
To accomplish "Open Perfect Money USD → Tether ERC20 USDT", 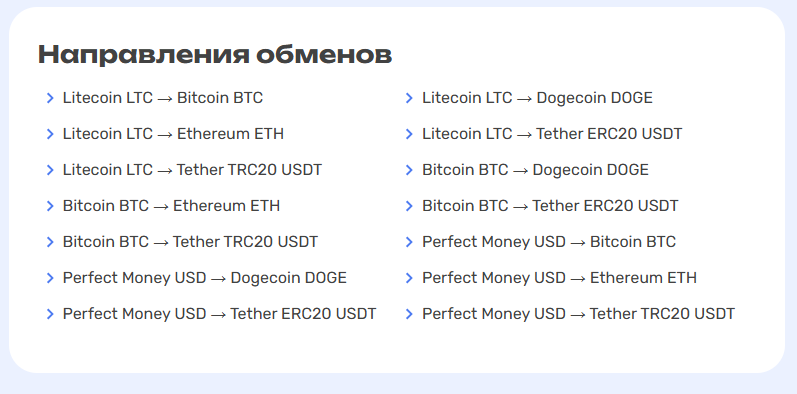I will [220, 314].
